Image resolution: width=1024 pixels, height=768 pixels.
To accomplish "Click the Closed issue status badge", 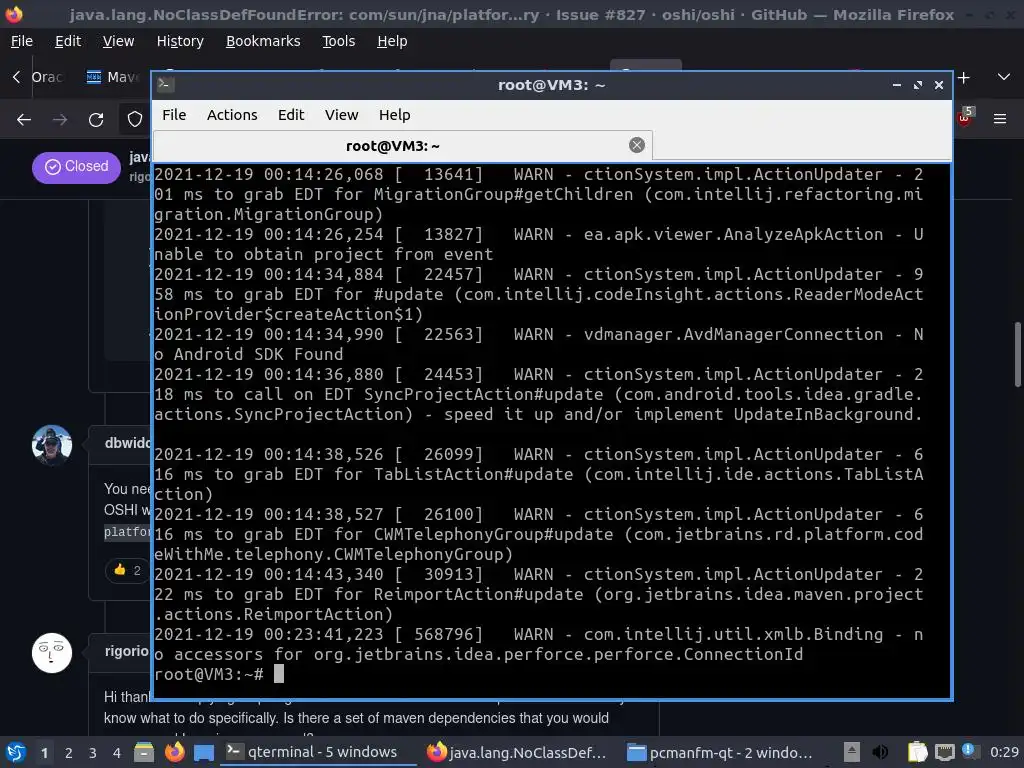I will pyautogui.click(x=76, y=167).
